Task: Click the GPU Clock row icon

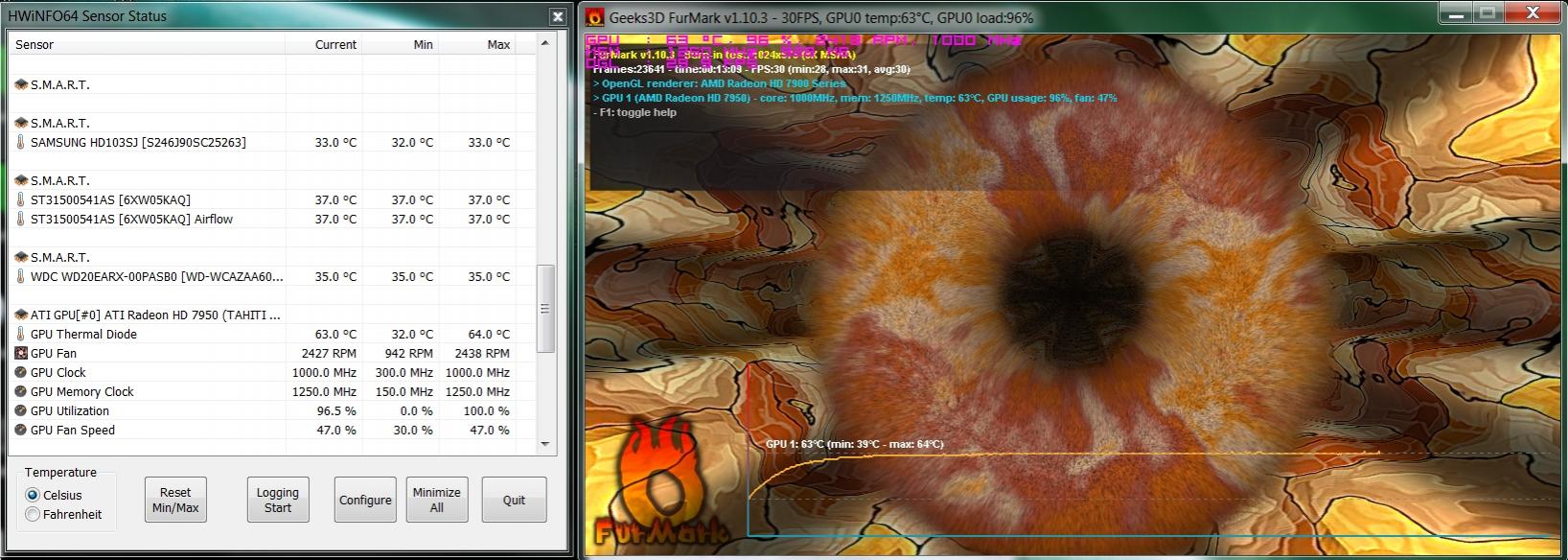Action: pyautogui.click(x=21, y=372)
